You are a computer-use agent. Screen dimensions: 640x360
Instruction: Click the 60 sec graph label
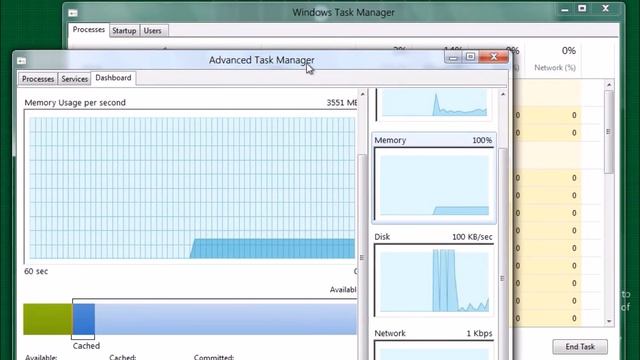tap(36, 271)
